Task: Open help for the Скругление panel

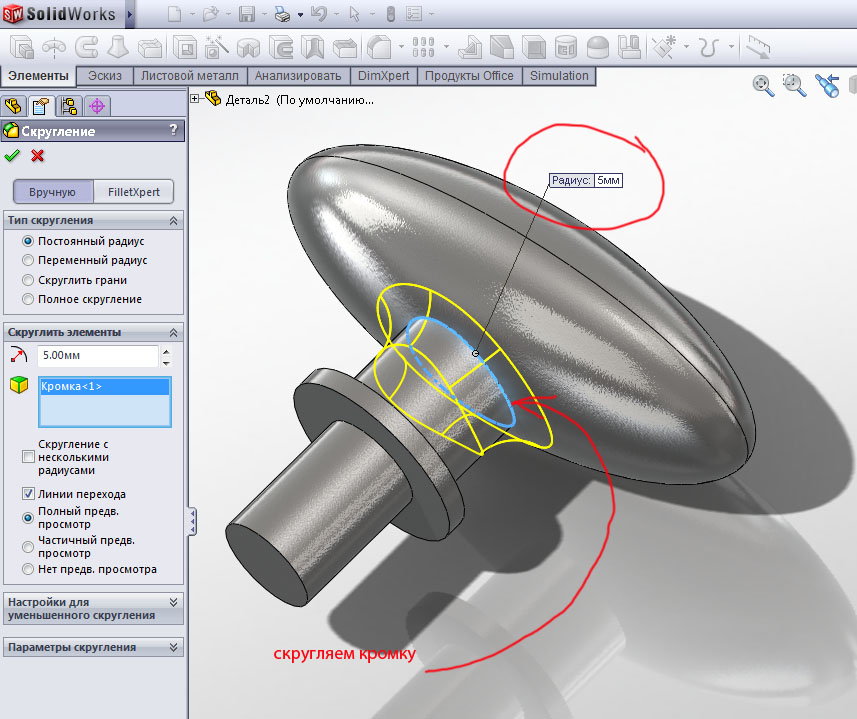Action: [x=173, y=131]
